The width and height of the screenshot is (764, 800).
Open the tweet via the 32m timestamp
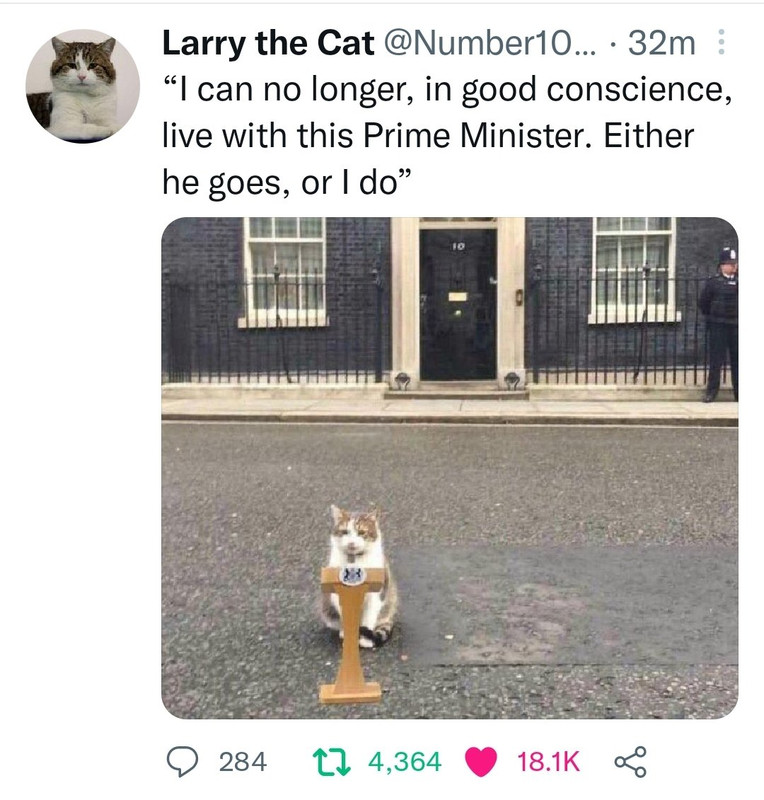tap(661, 43)
